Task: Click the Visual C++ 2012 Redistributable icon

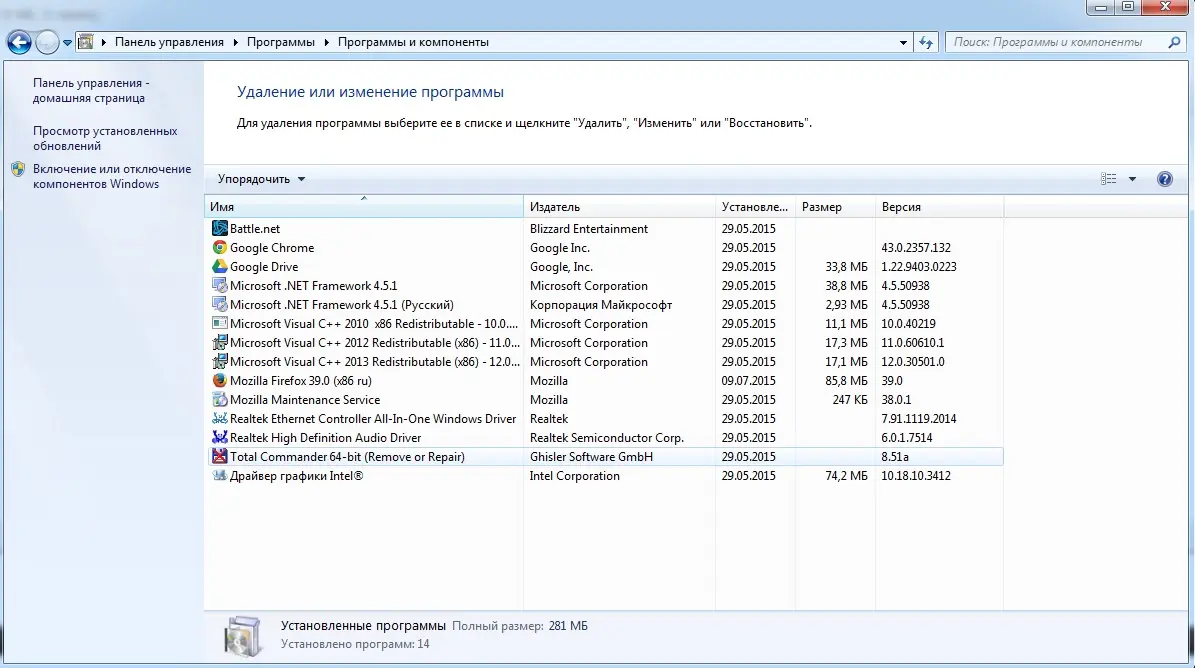Action: point(219,343)
